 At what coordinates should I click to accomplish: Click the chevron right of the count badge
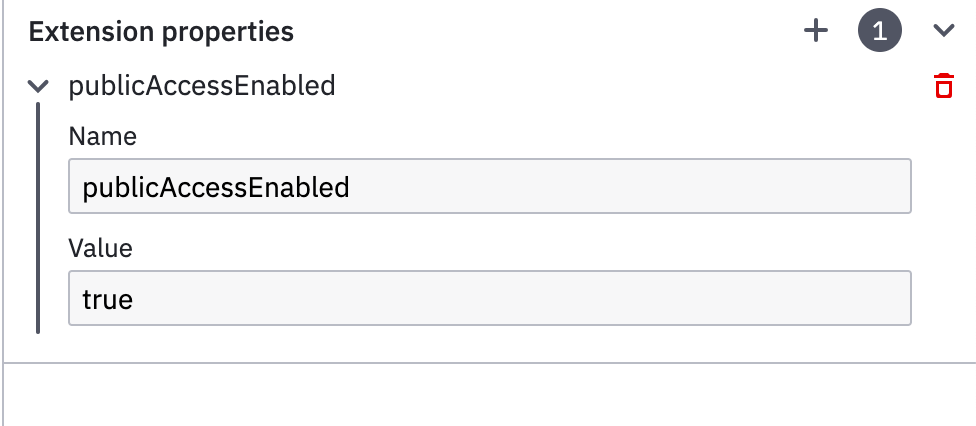(x=944, y=30)
